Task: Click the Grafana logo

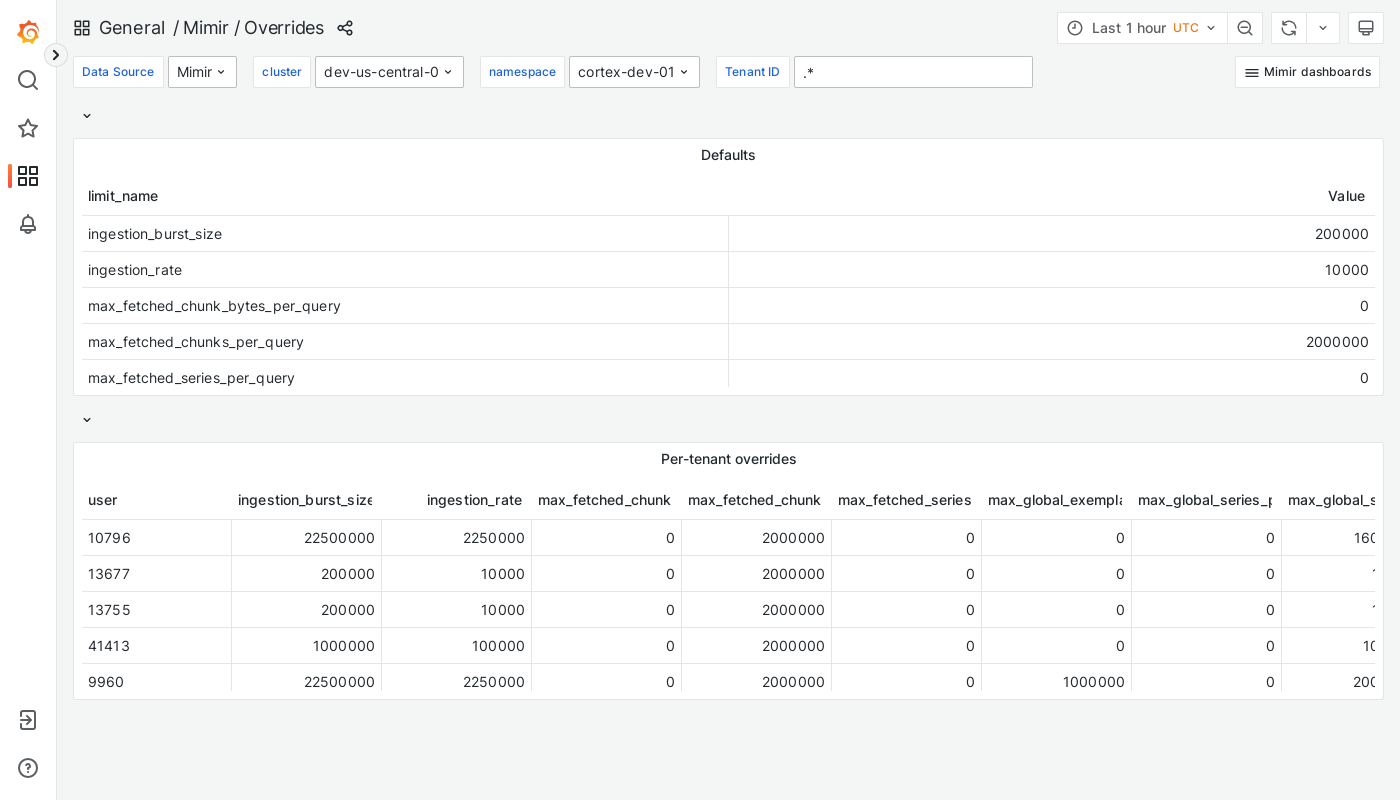Action: click(x=28, y=31)
